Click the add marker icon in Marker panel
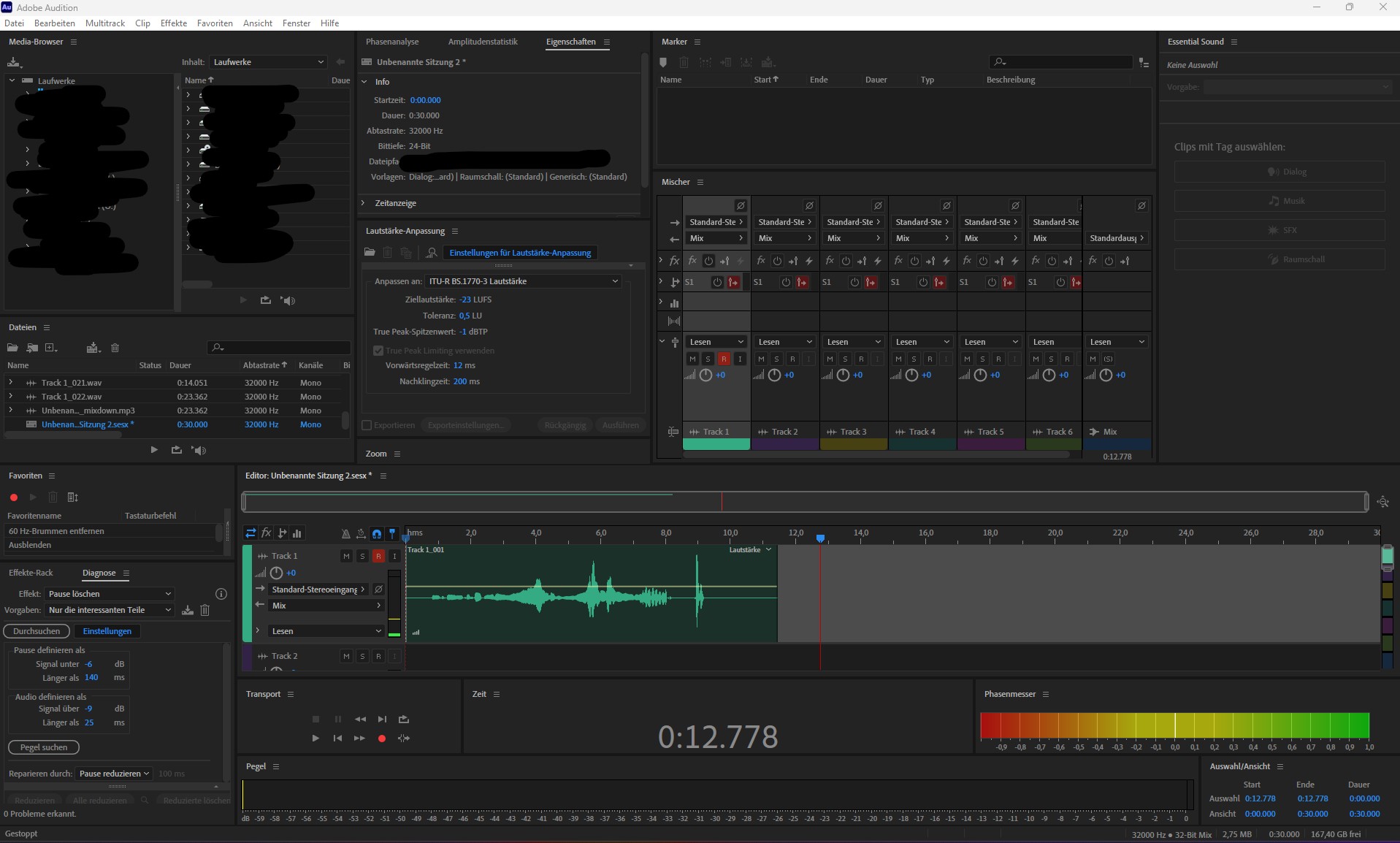The height and width of the screenshot is (843, 1400). click(x=663, y=62)
